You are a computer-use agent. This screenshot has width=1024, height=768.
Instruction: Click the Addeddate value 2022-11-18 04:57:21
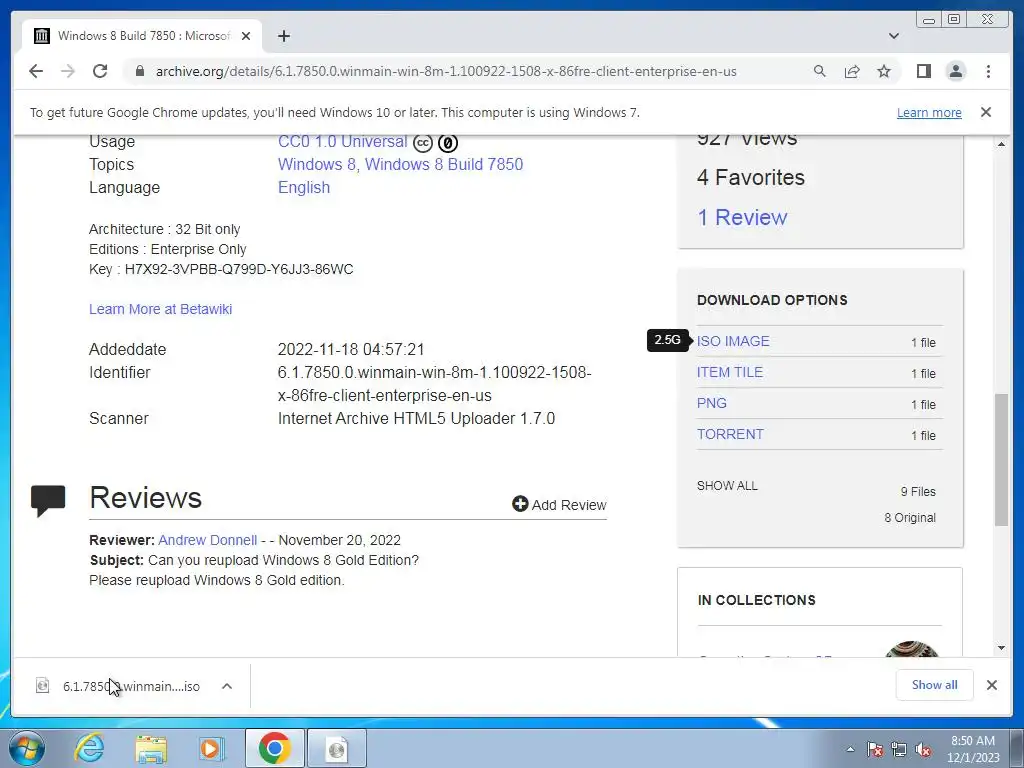(351, 349)
